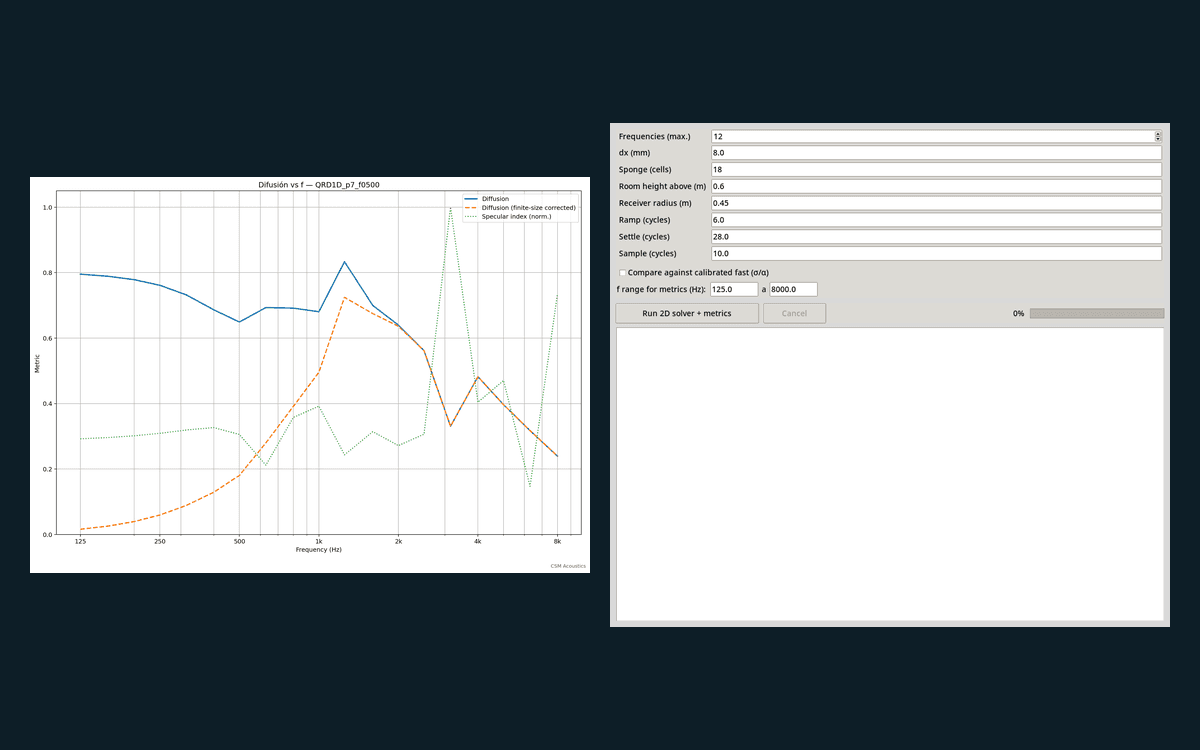This screenshot has width=1200, height=750.
Task: Click the '0%' progress text
Action: pyautogui.click(x=1018, y=313)
